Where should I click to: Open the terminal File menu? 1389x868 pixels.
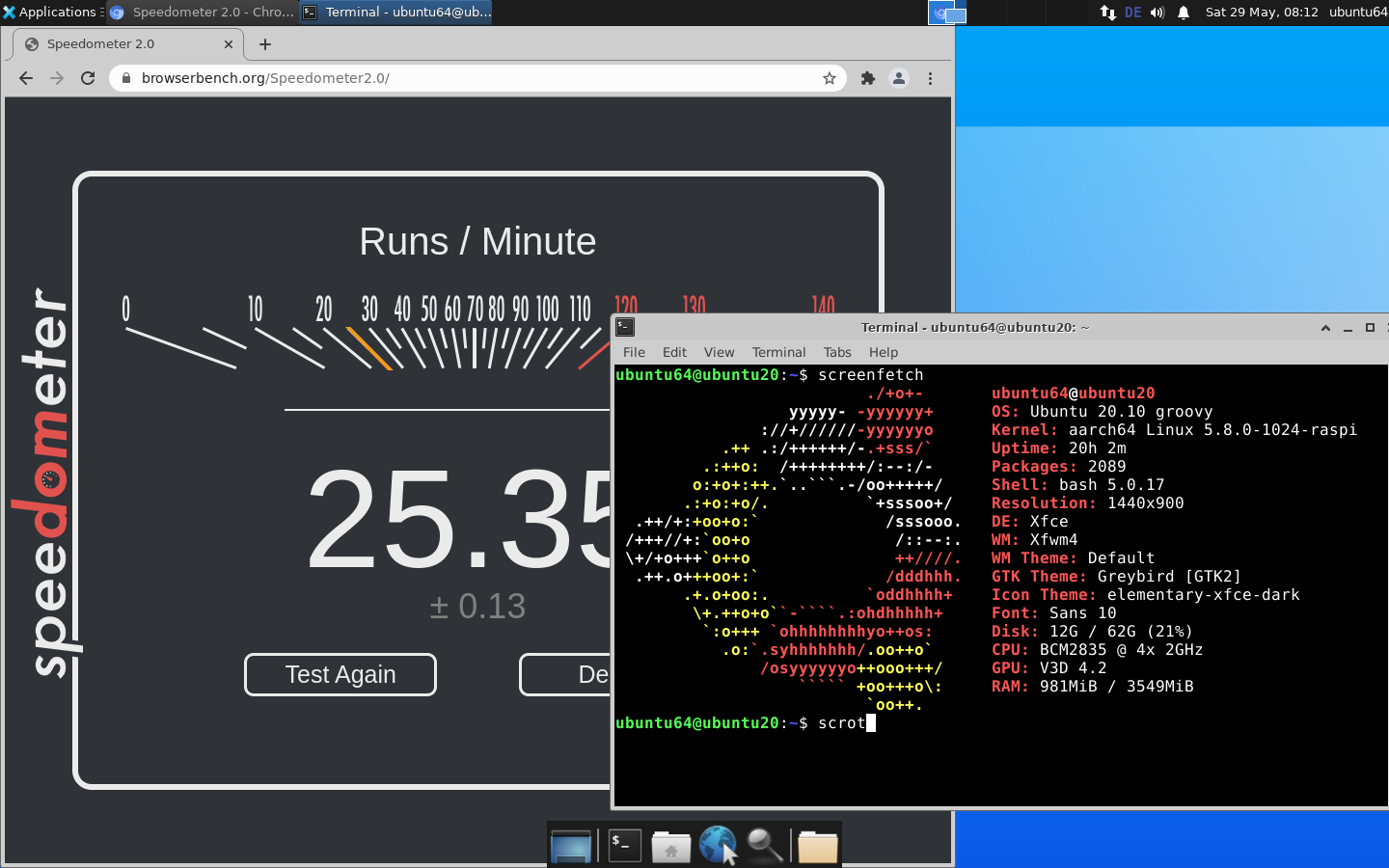(634, 352)
